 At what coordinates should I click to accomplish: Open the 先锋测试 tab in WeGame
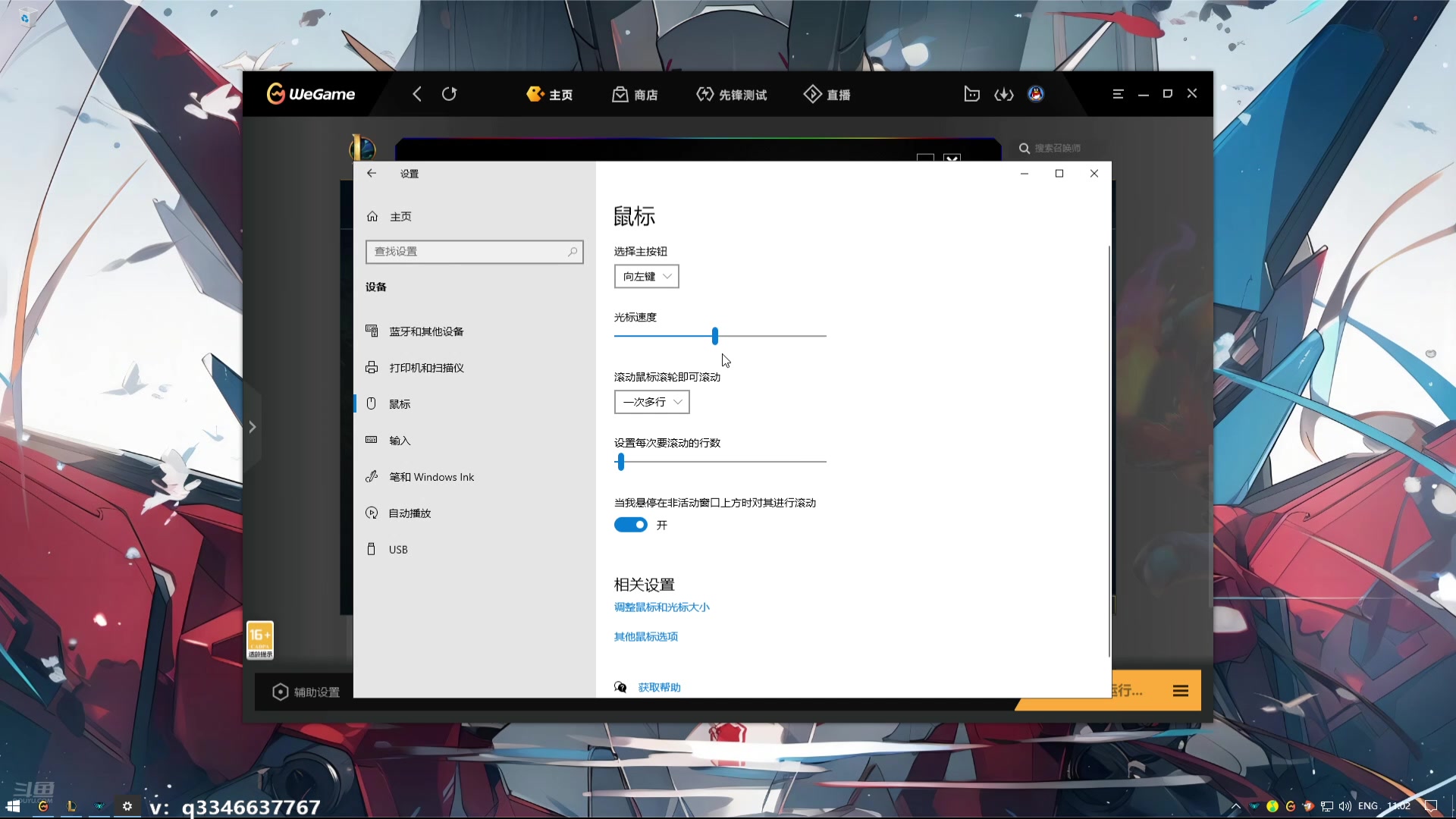732,94
